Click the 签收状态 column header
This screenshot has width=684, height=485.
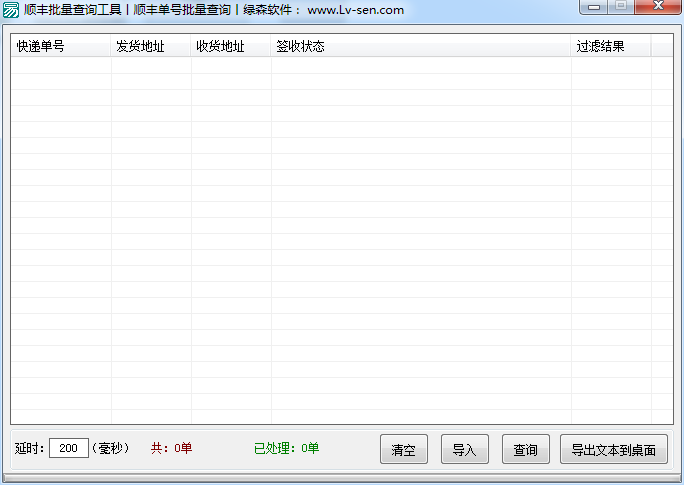[421, 46]
